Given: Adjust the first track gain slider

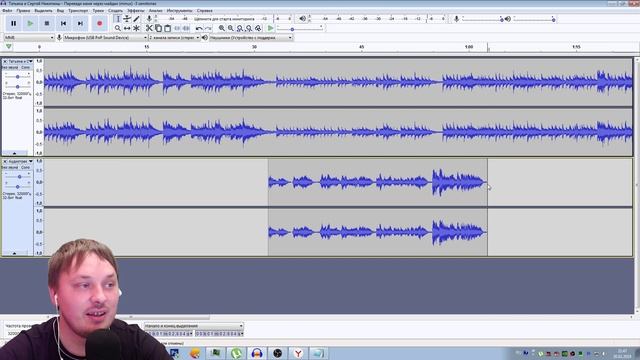Looking at the screenshot, I should click(x=18, y=77).
